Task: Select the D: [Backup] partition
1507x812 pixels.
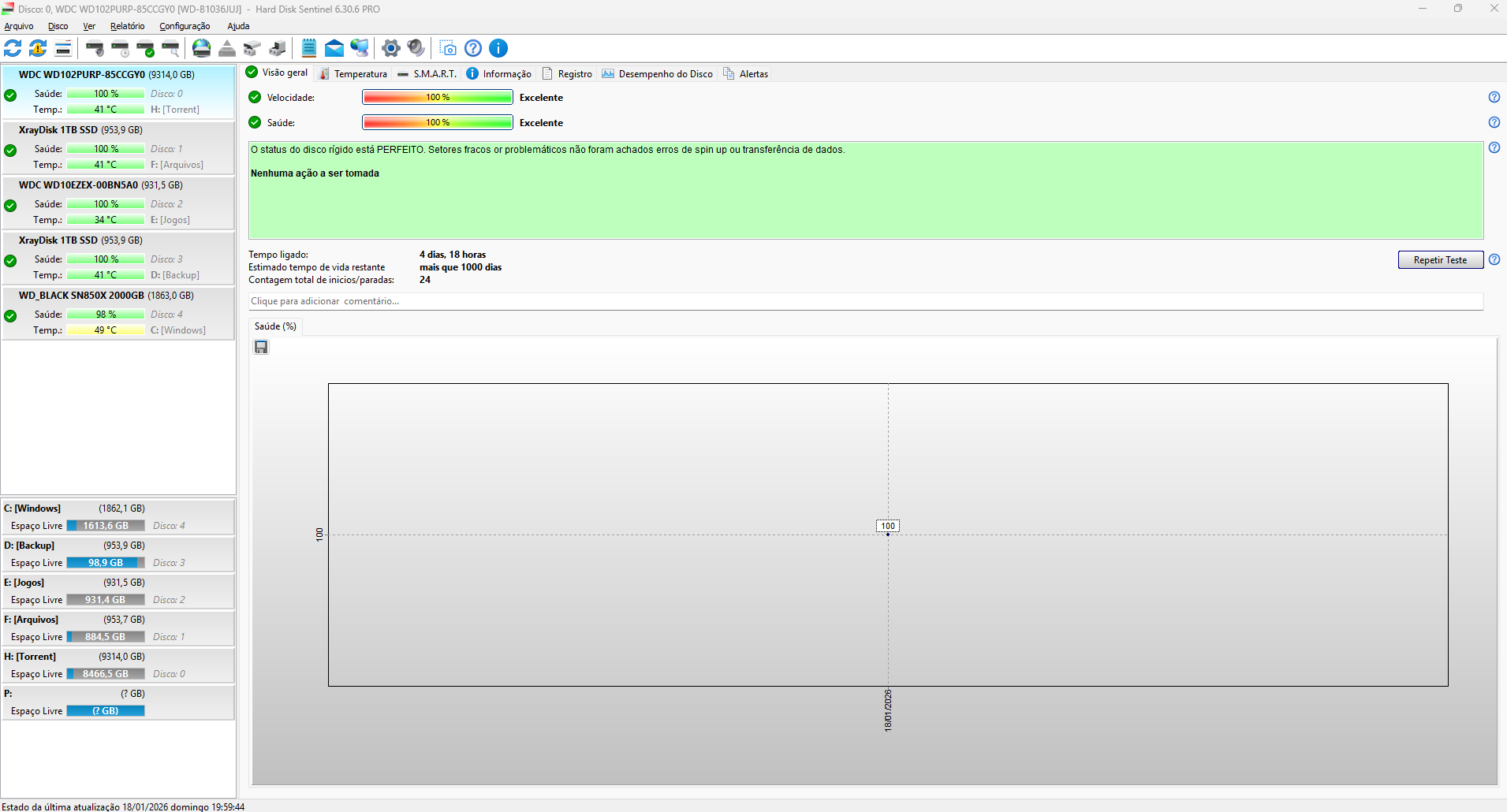Action: pos(118,553)
